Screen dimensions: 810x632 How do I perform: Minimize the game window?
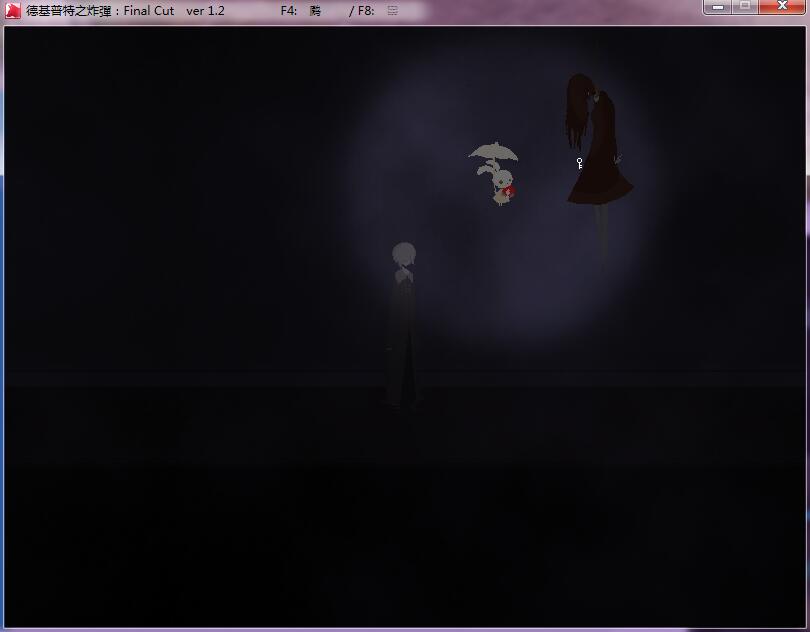point(718,7)
